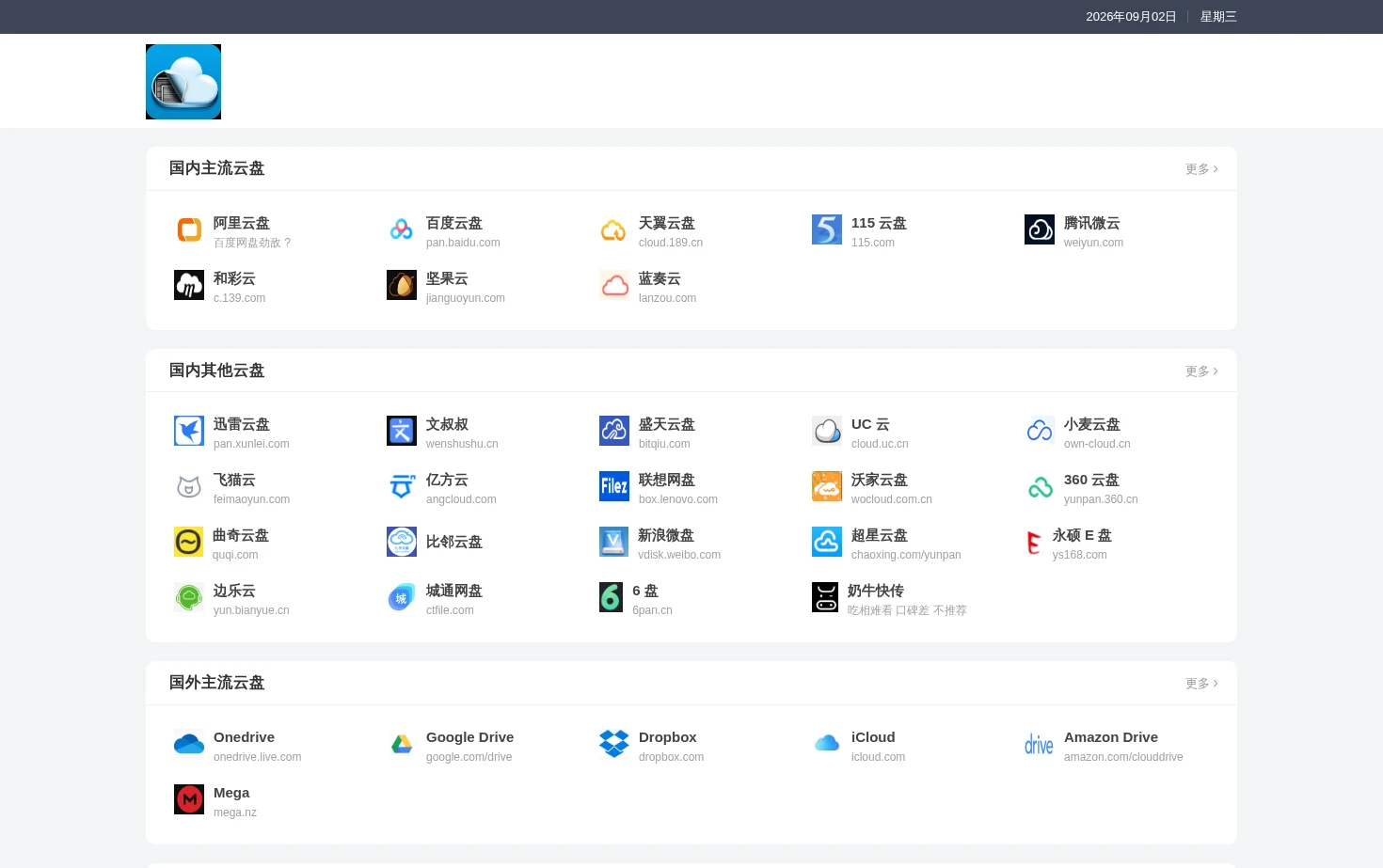Click the 国外主流云盘 section heading

[216, 683]
